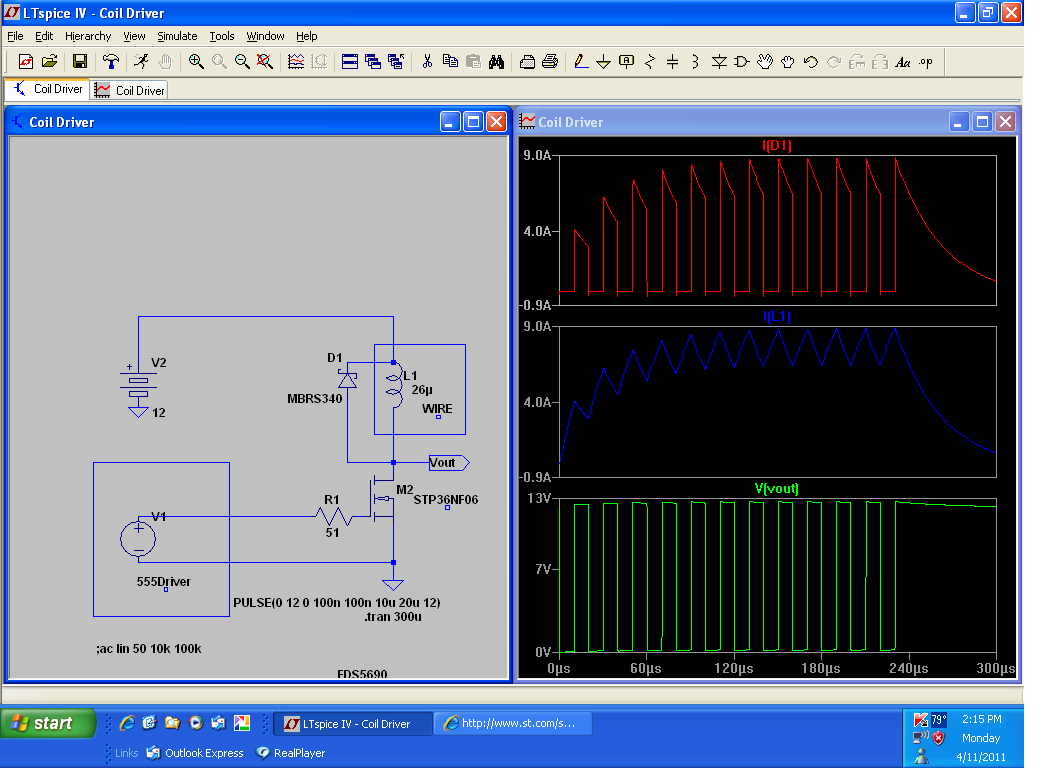Viewport: 1042px width, 770px height.
Task: Click the Outlook Express quick launch link
Action: (x=195, y=753)
